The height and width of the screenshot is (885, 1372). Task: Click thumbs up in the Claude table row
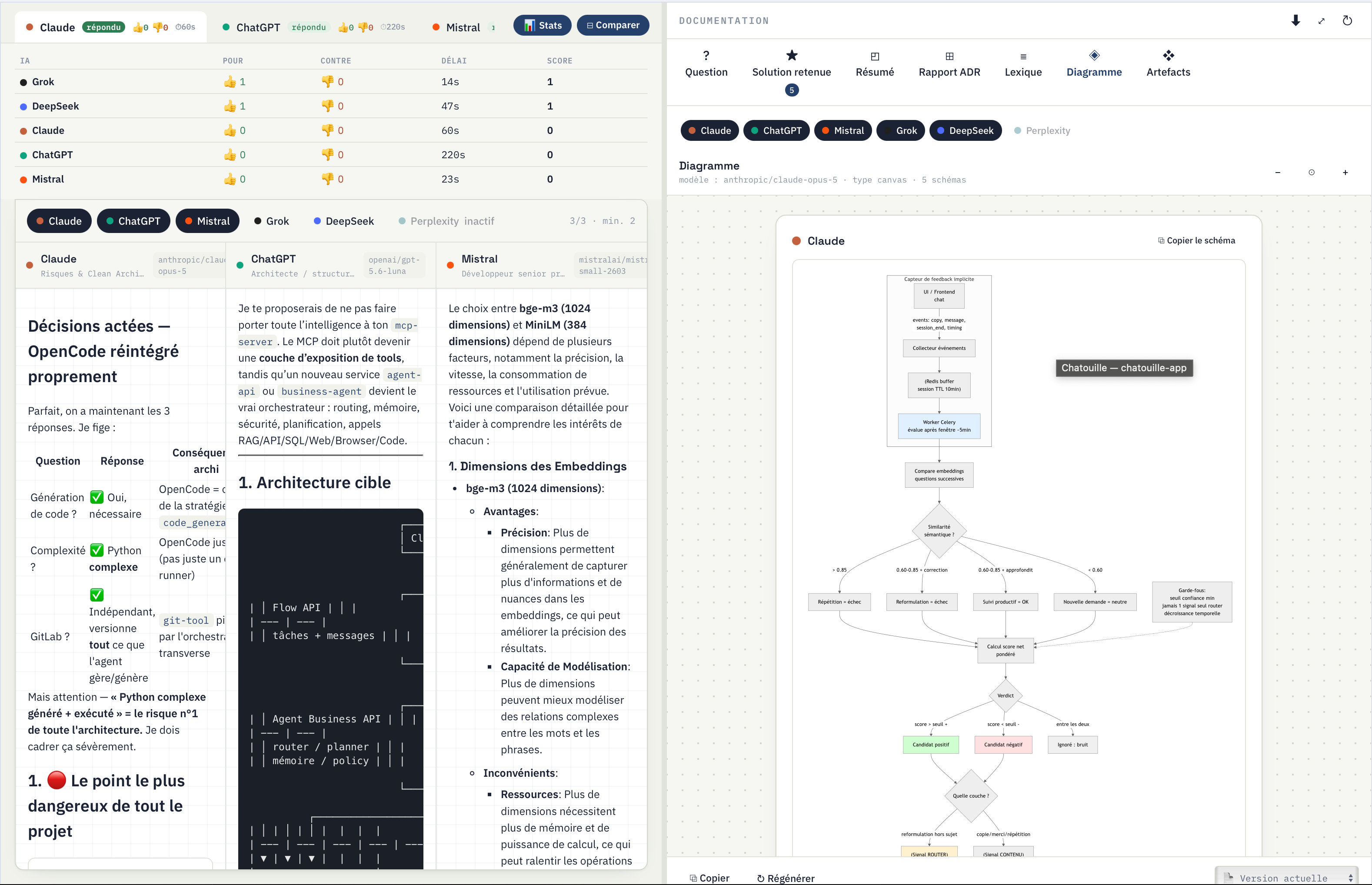[230, 130]
